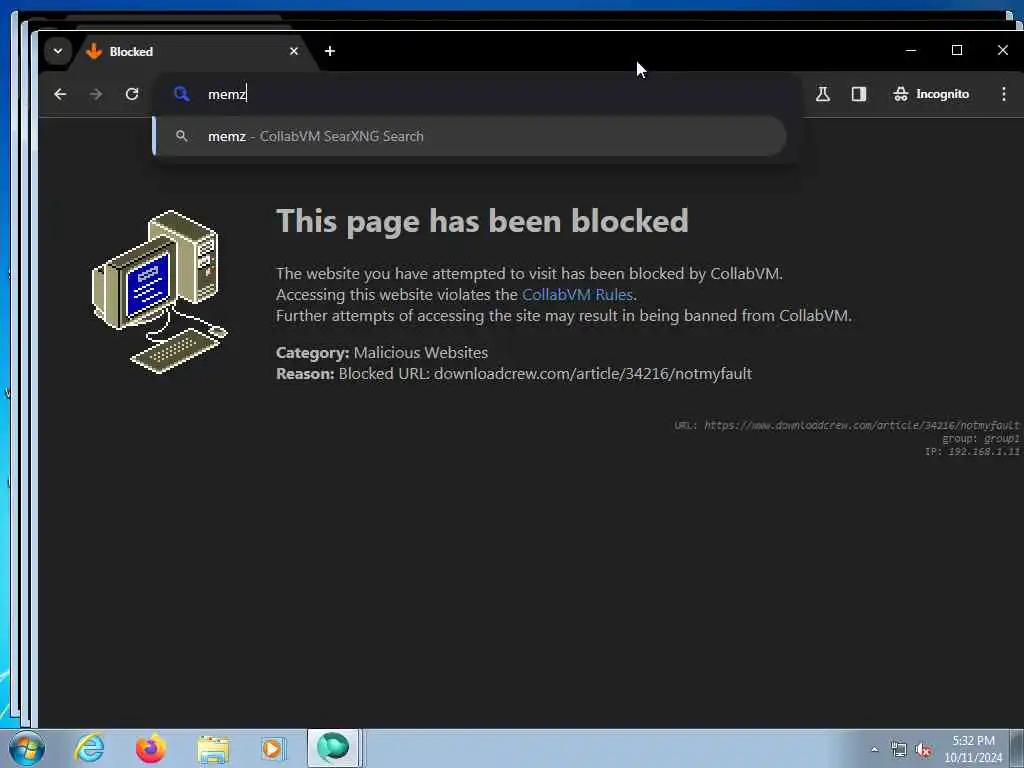
Task: Launch Firefox from taskbar
Action: click(151, 748)
